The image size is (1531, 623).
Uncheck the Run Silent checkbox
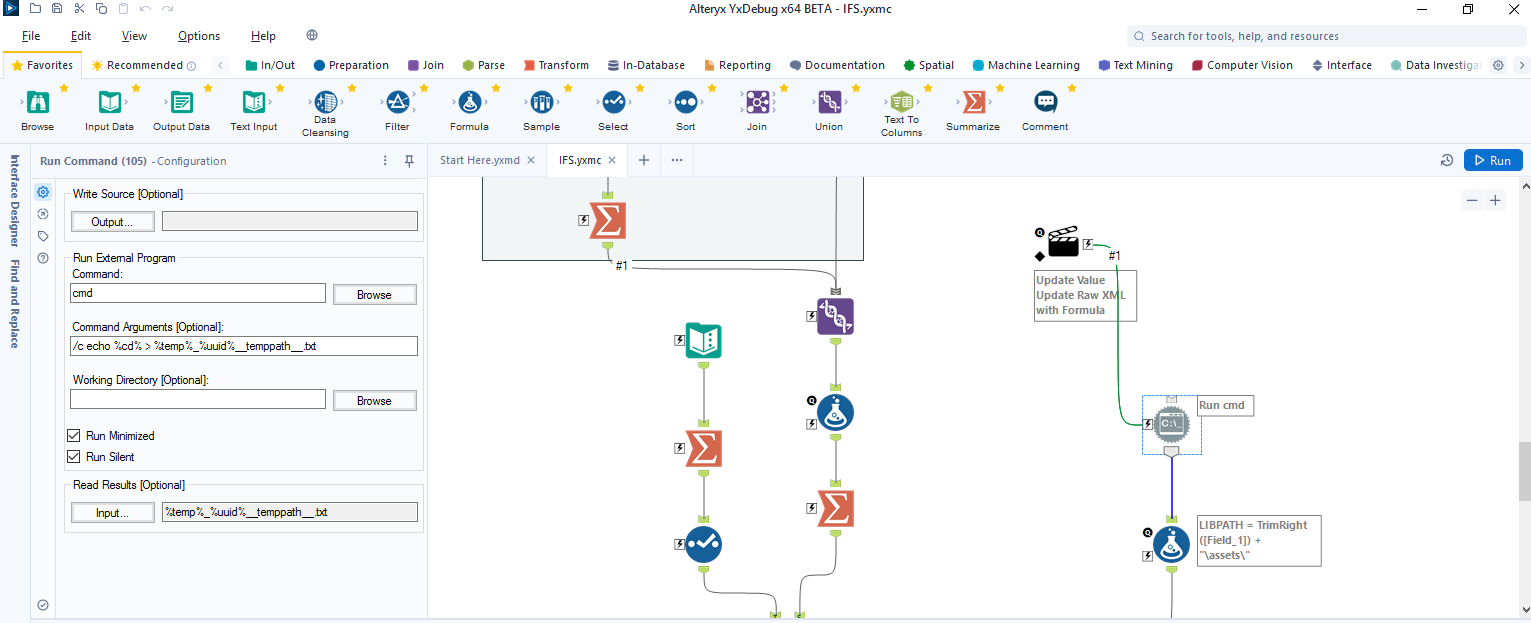point(74,457)
